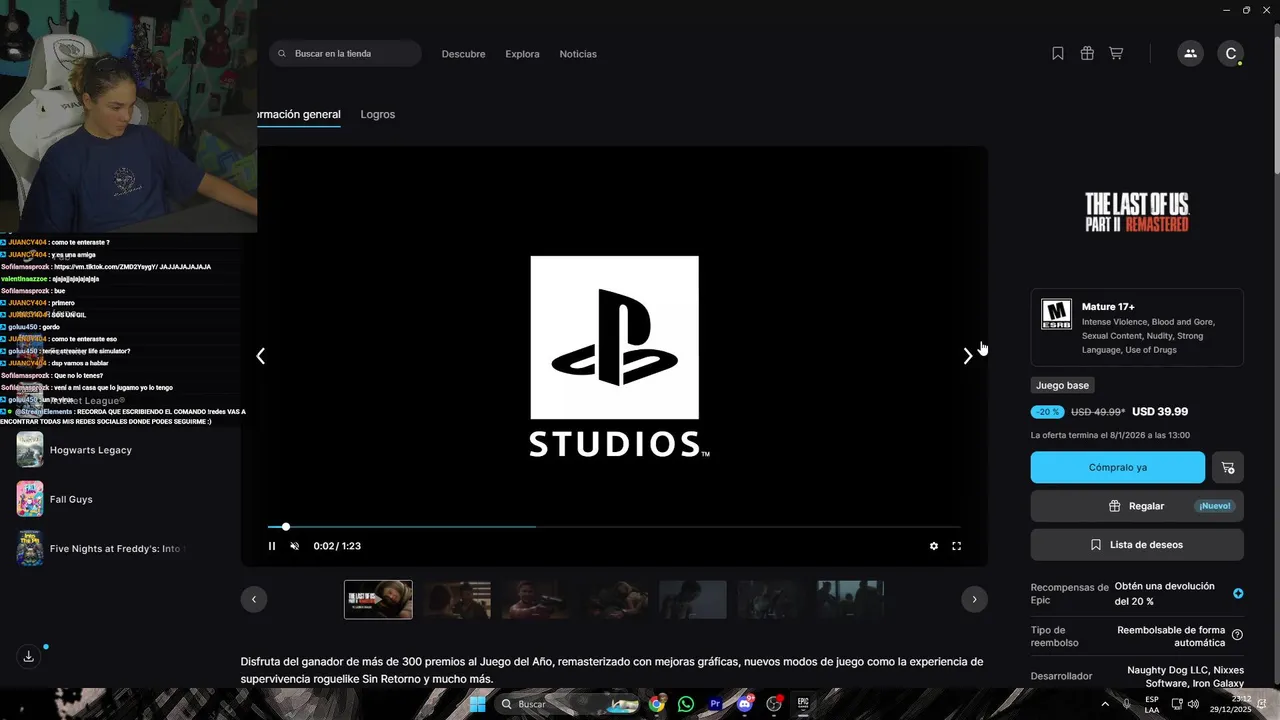The image size is (1280, 720).
Task: Open refund type help icon
Action: [1238, 635]
